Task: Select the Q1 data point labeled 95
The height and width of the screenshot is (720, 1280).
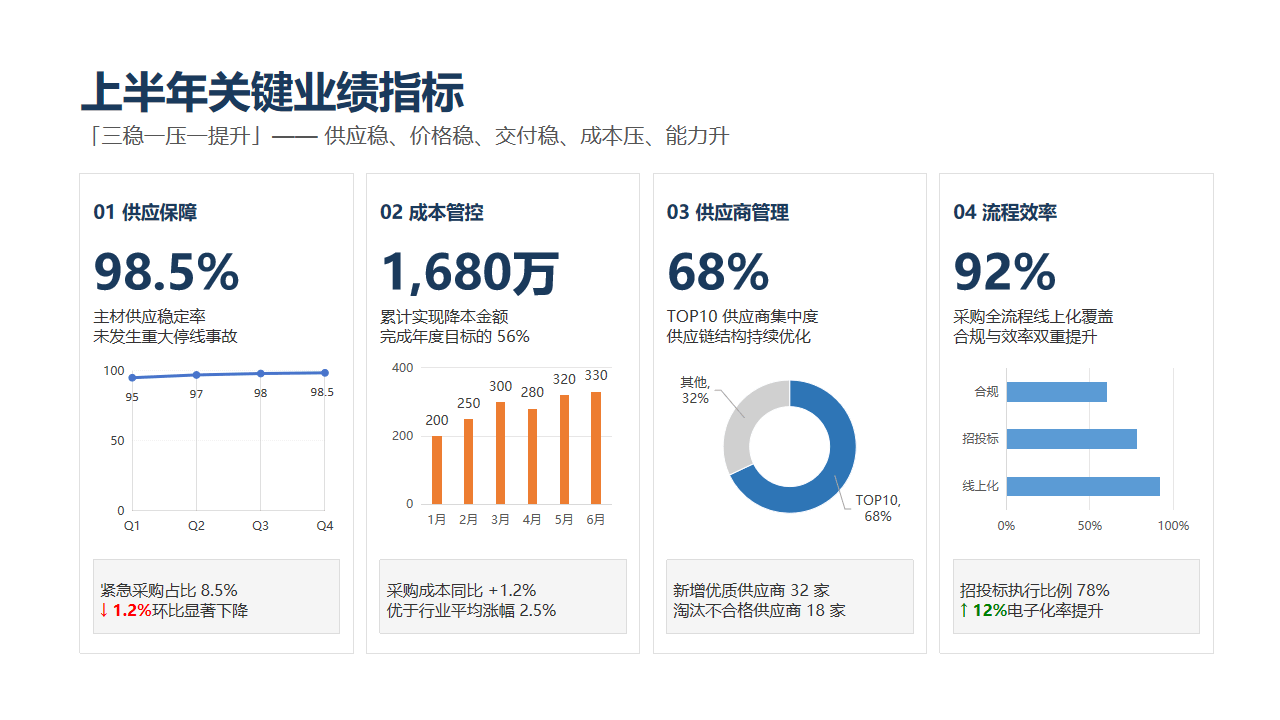Action: pos(132,378)
